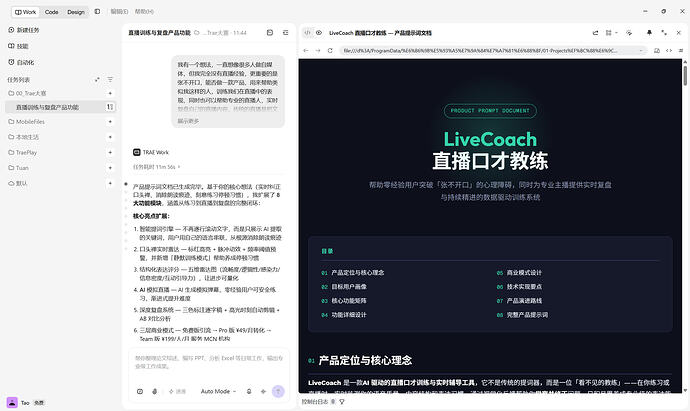The height and width of the screenshot is (411, 690).
Task: Go back in the preview browser
Action: pos(306,51)
